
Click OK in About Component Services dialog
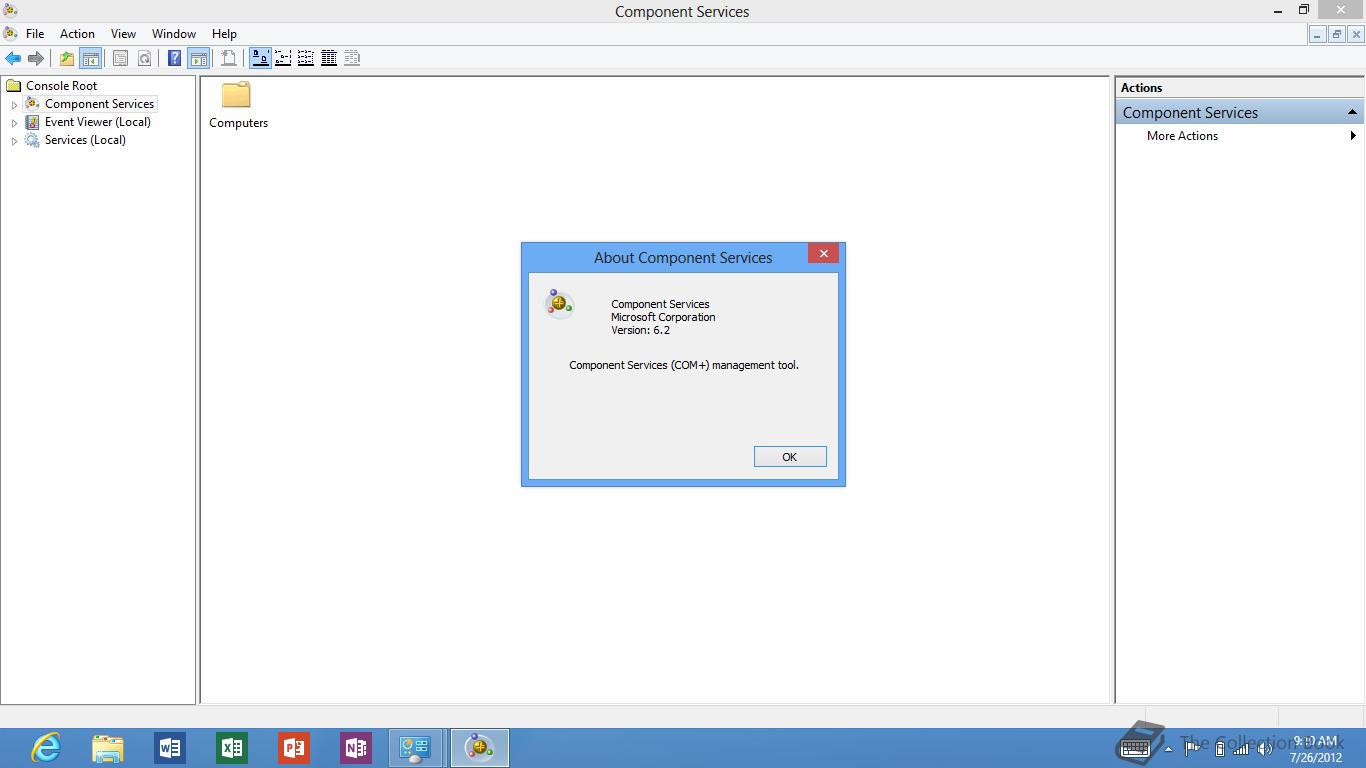pos(790,457)
